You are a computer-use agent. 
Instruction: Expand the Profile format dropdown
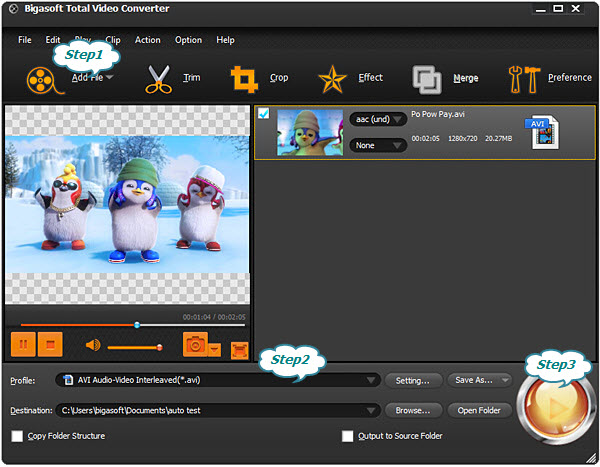coord(371,380)
